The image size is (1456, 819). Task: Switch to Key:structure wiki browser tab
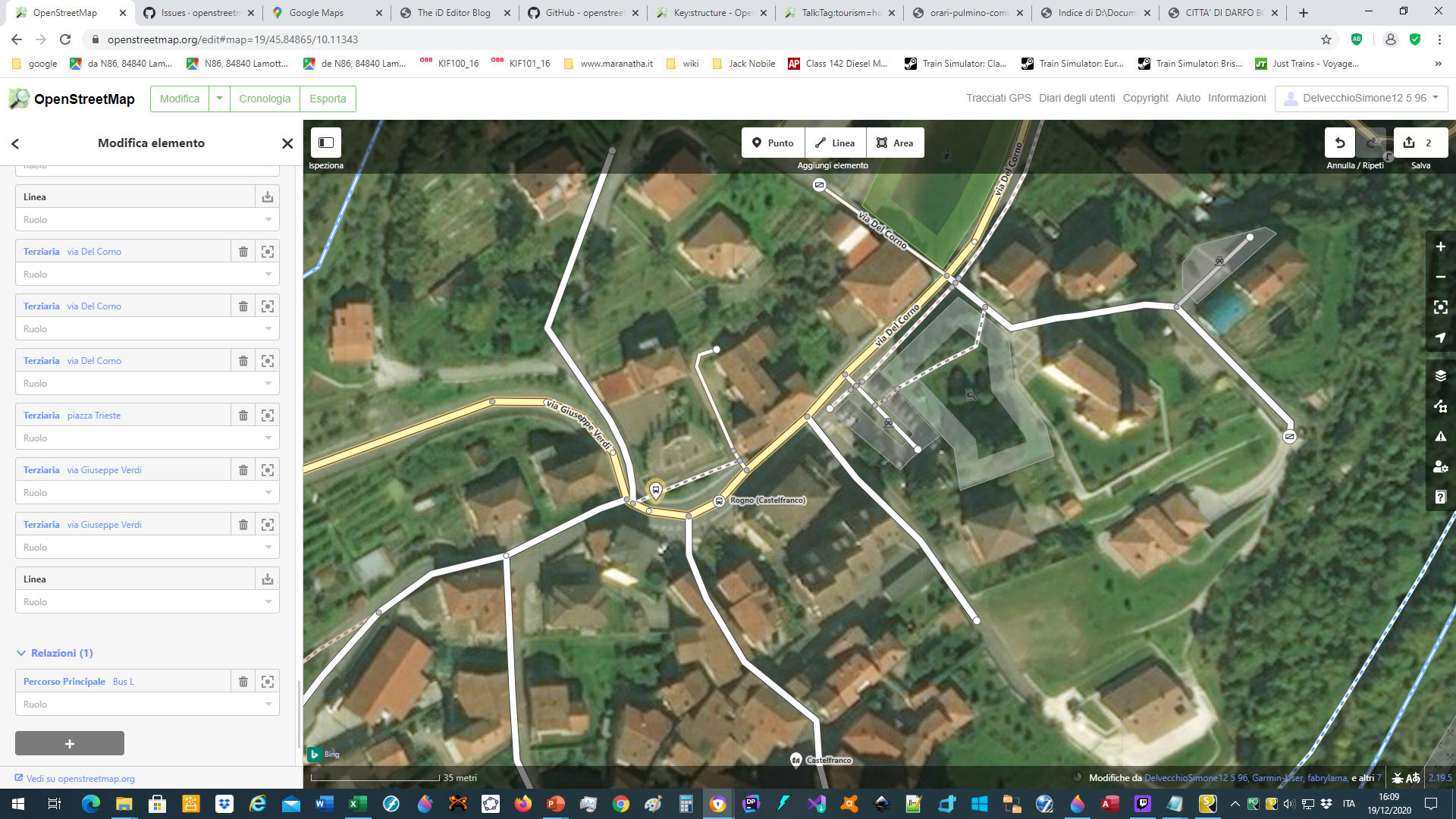coord(711,13)
